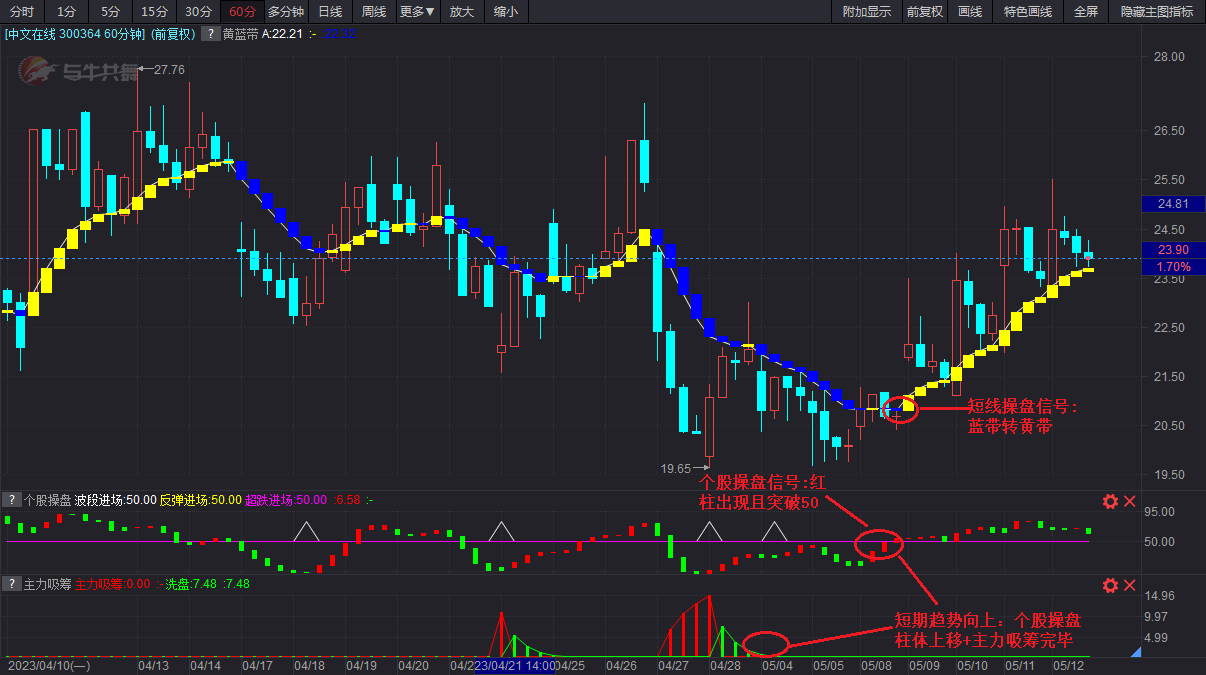Screen dimensions: 1206x675
Task: Click the 24.81 price tag on axis
Action: (1173, 204)
